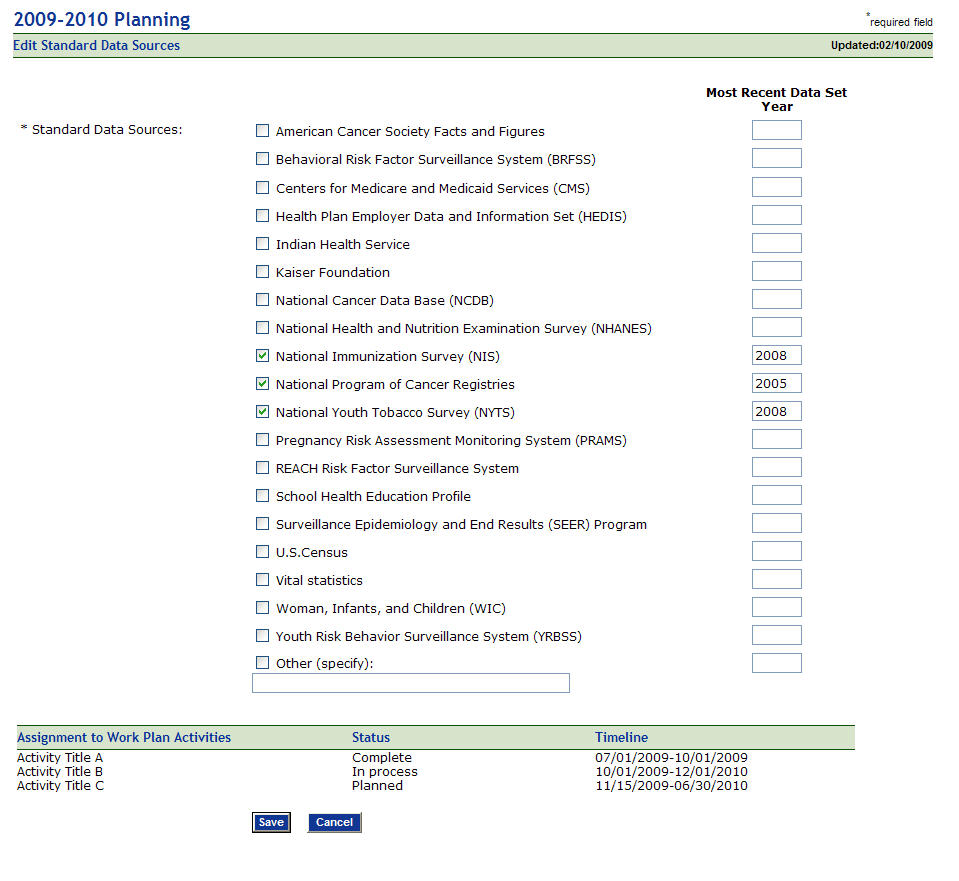Focus the WIC year input box
This screenshot has width=959, height=881.
click(776, 608)
